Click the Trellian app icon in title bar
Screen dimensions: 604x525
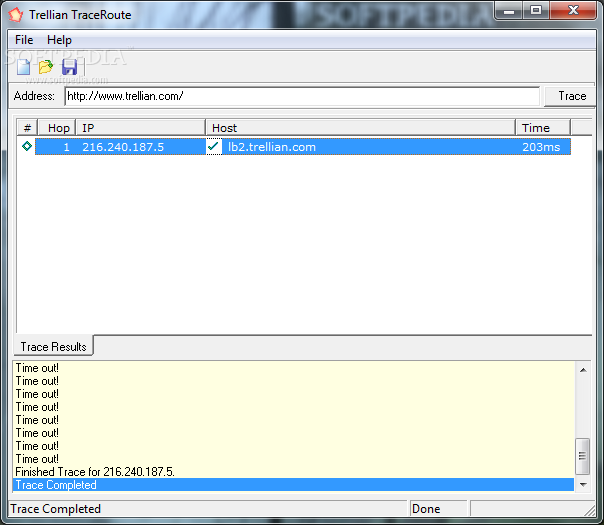pos(16,15)
